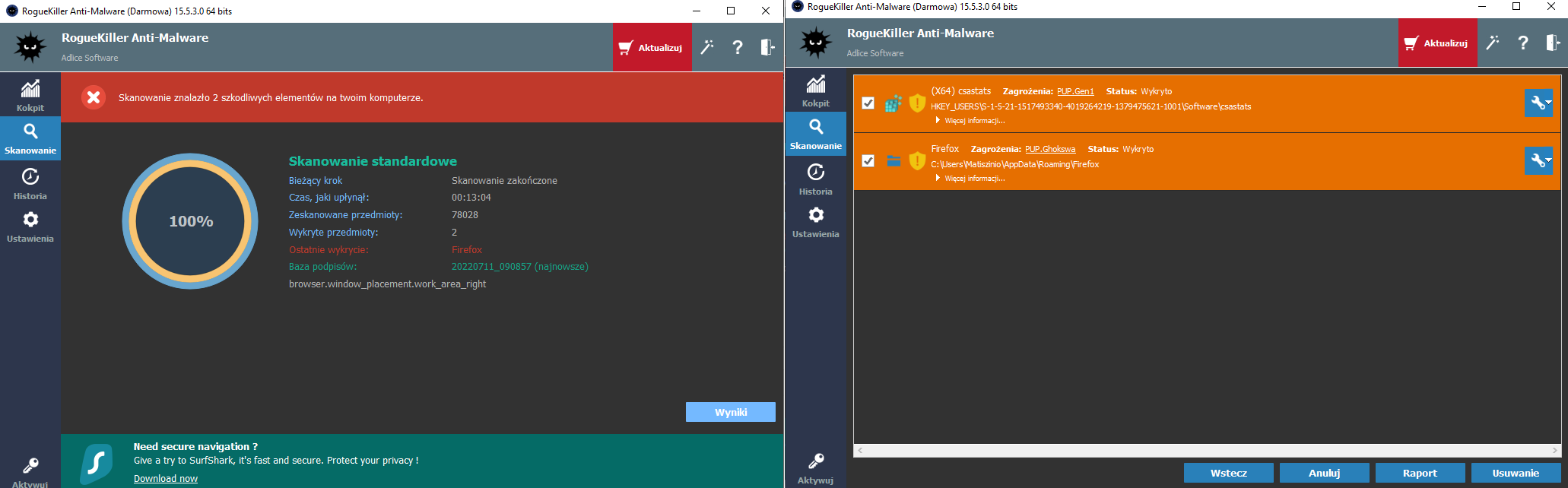
Task: Click horizontal scrollbar right arrow in results
Action: click(x=1555, y=451)
